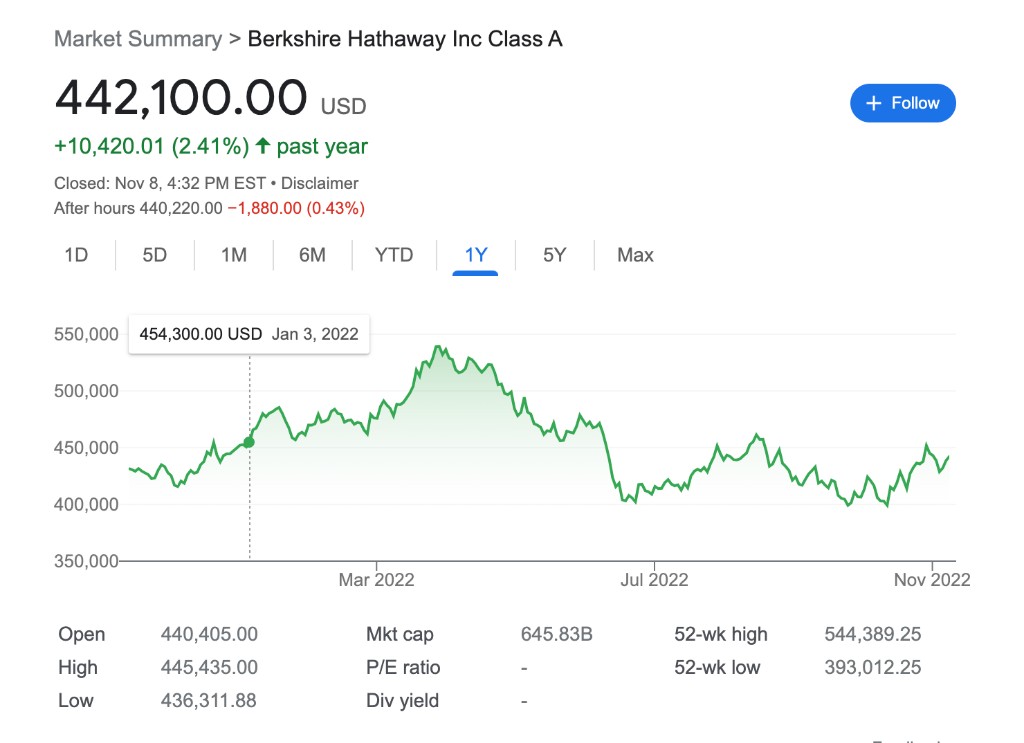
Task: Open the 5Y chart range
Action: coord(555,255)
